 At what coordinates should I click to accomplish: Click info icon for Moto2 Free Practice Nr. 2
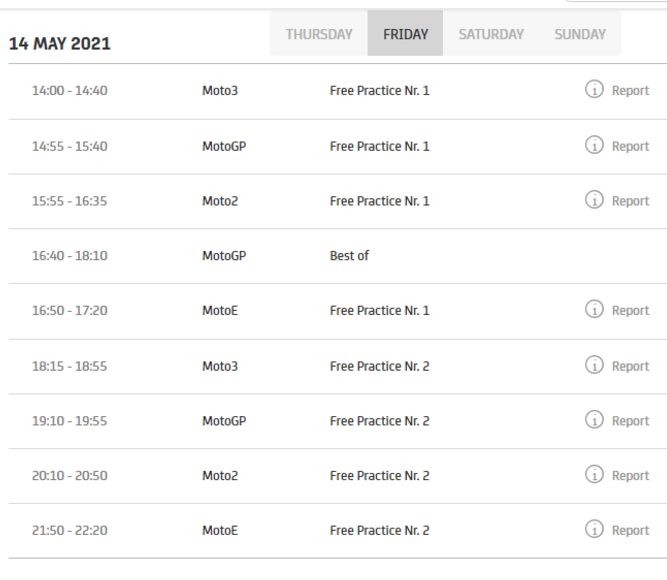[594, 476]
